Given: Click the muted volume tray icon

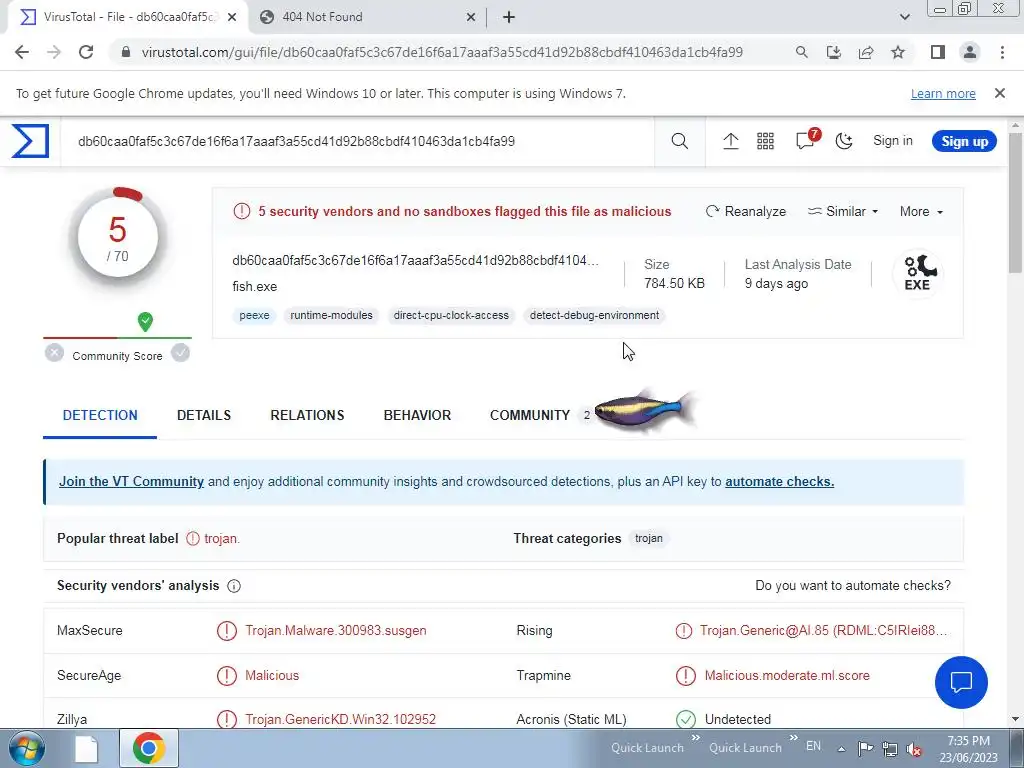Looking at the screenshot, I should click(914, 749).
